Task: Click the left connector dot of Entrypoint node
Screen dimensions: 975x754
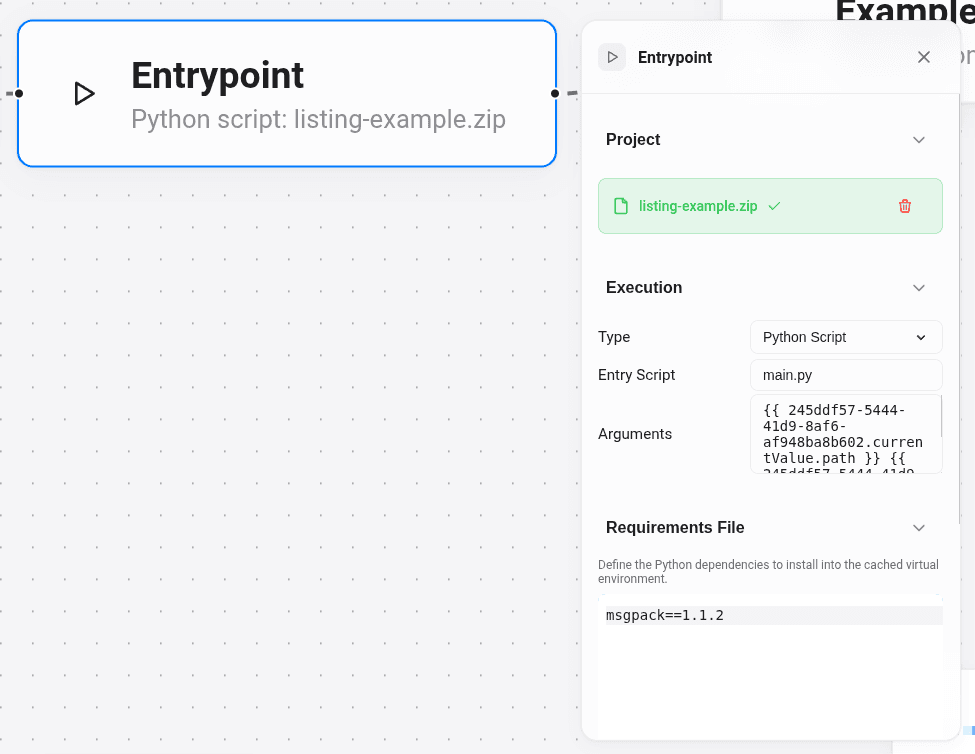Action: click(x=19, y=94)
